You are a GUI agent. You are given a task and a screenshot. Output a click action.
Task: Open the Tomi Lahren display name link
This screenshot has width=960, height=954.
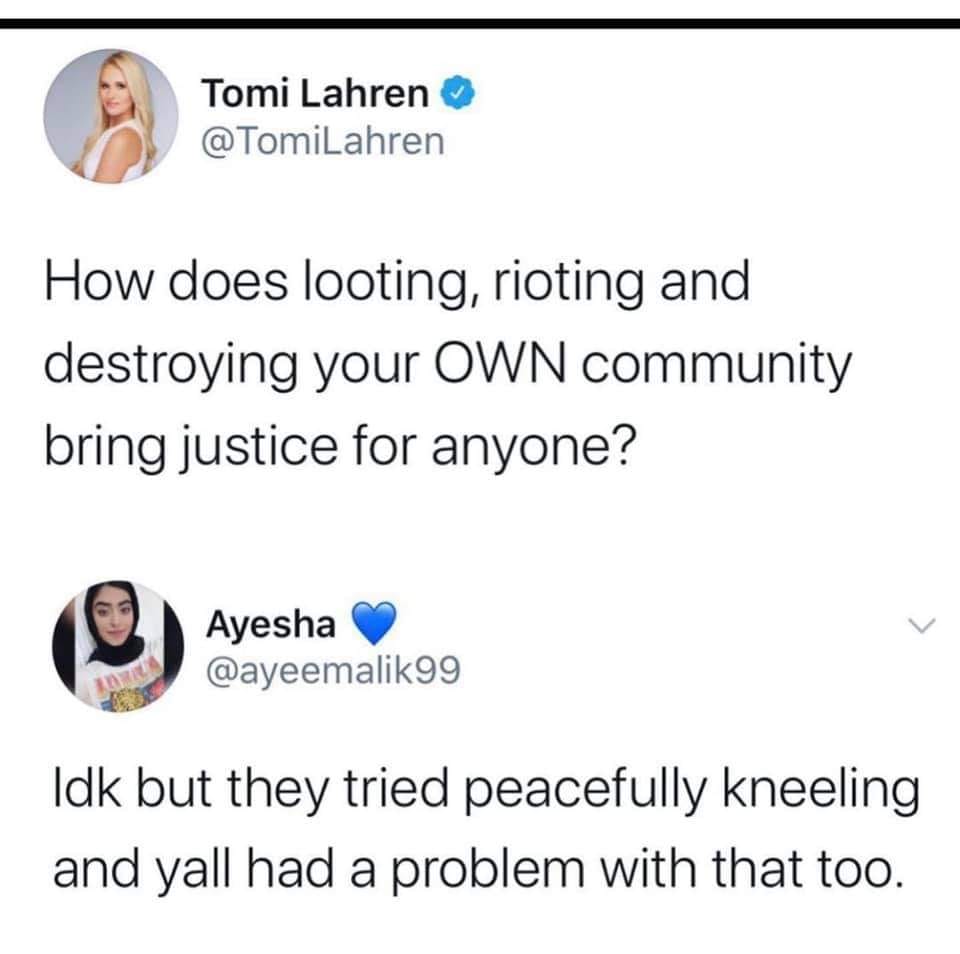[315, 94]
